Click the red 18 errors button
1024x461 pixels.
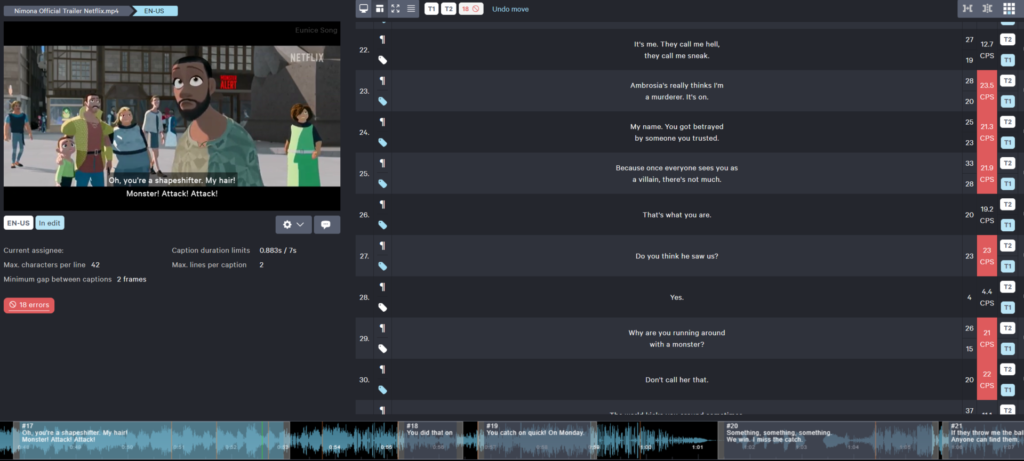pos(29,304)
